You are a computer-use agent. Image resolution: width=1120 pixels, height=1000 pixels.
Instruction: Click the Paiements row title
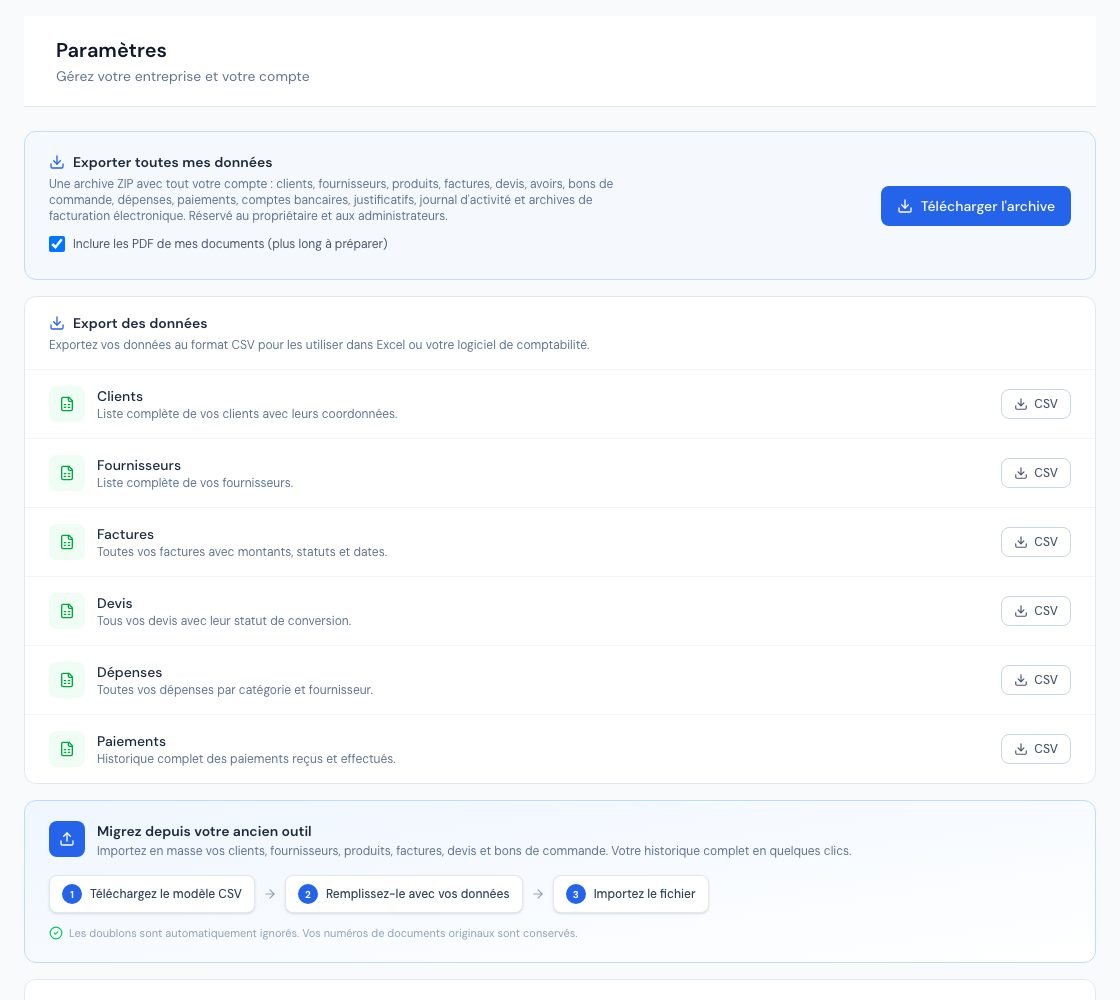(x=131, y=741)
